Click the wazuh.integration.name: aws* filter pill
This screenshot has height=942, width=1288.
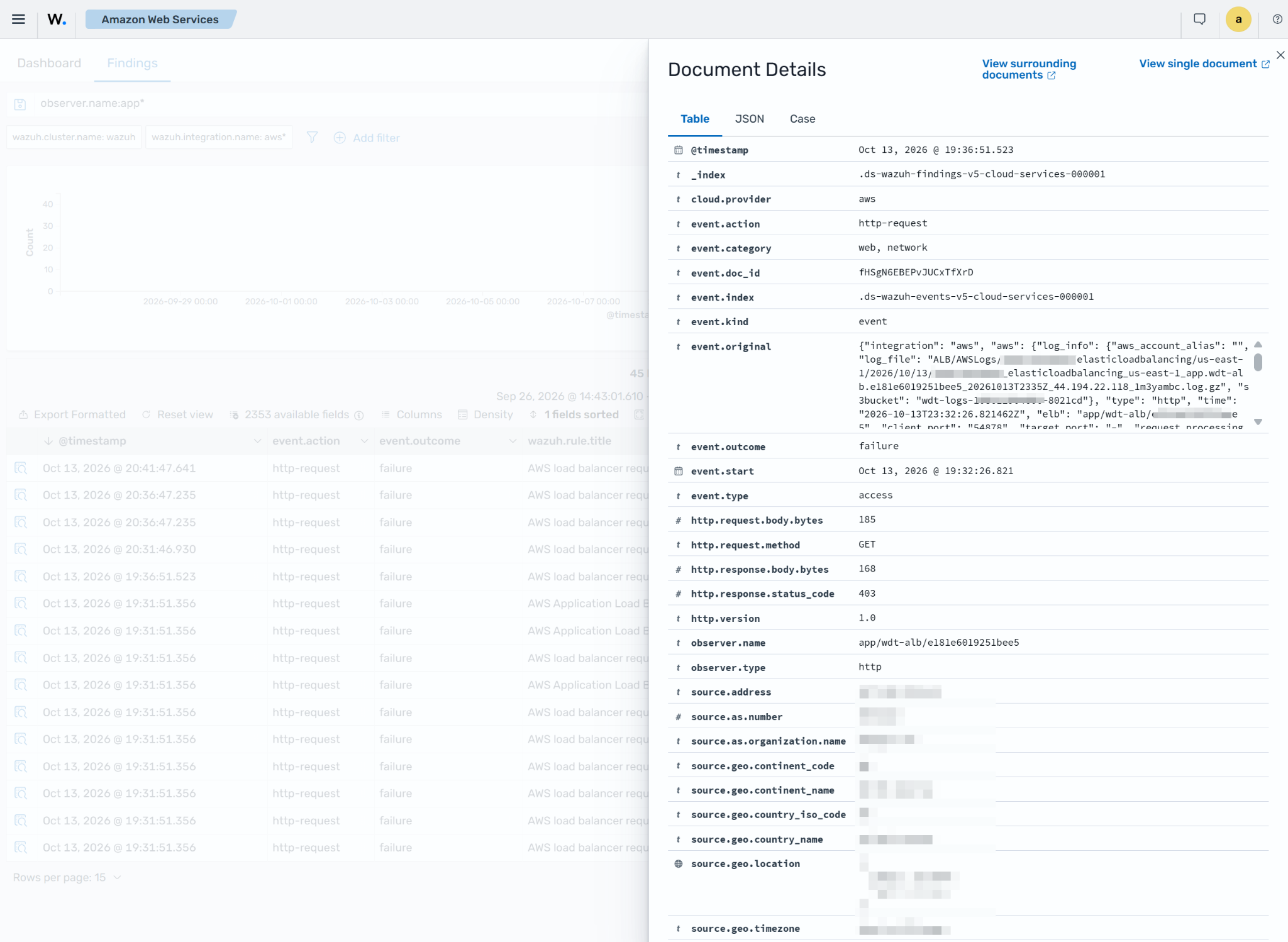[x=218, y=137]
